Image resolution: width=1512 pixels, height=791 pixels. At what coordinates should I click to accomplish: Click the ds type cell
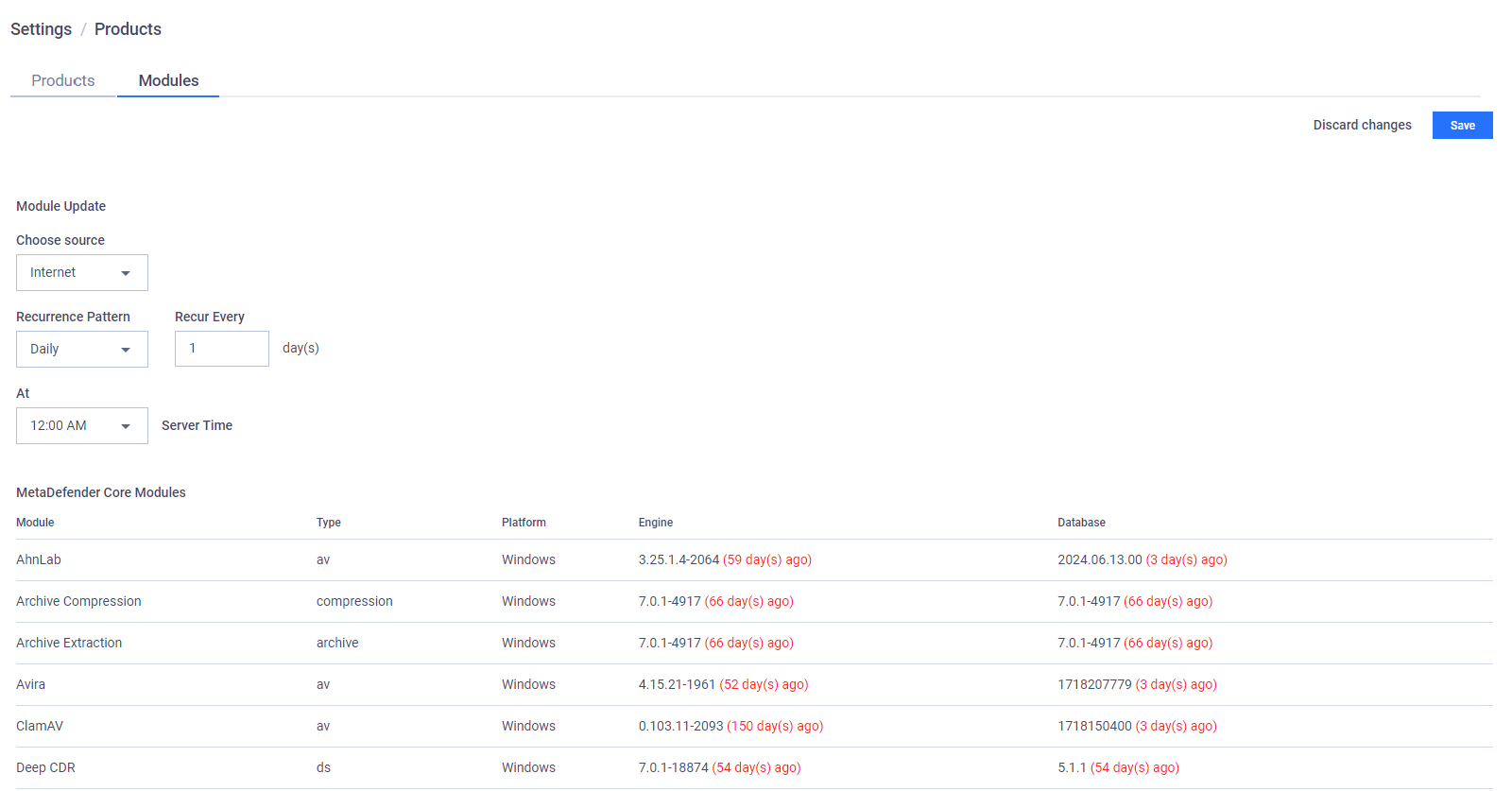[x=323, y=767]
